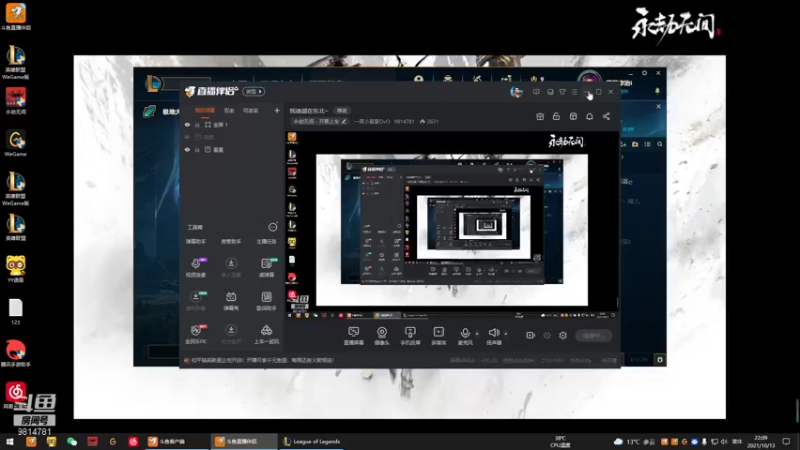The height and width of the screenshot is (450, 800).
Task: Click the shirt skin icon in title bar
Action: click(562, 92)
